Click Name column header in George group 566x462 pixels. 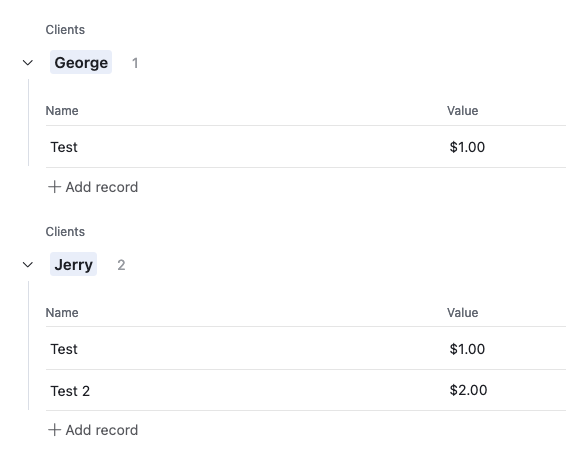click(62, 110)
